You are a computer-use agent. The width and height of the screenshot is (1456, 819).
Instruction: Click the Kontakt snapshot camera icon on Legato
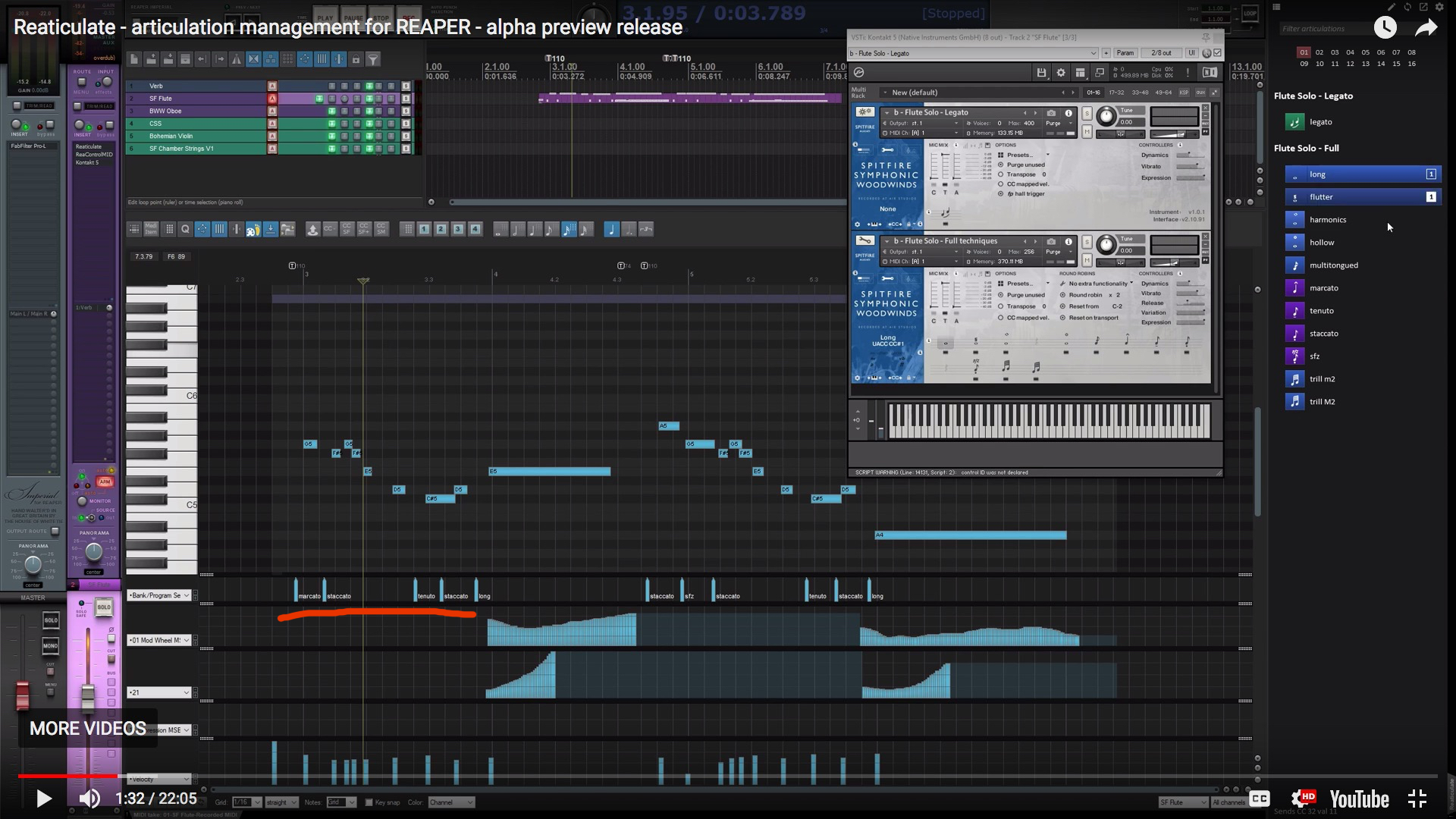point(1051,113)
